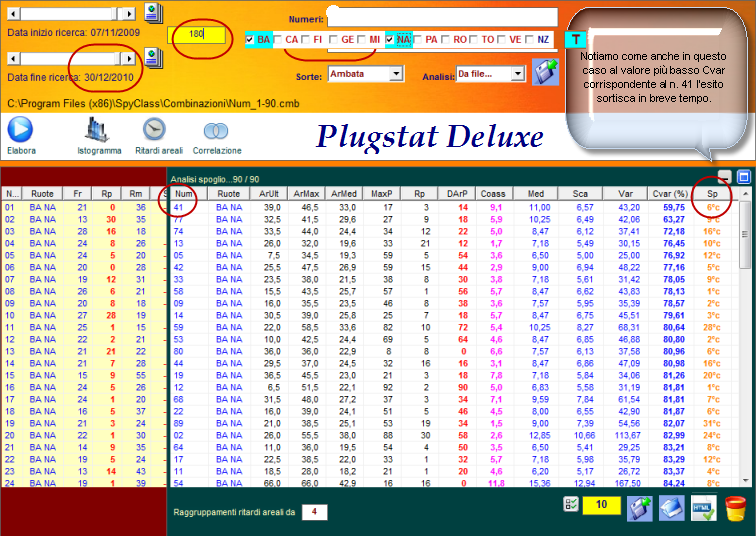Click calendar icon beside Data inizio ricerca
This screenshot has width=756, height=536.
coord(153,13)
